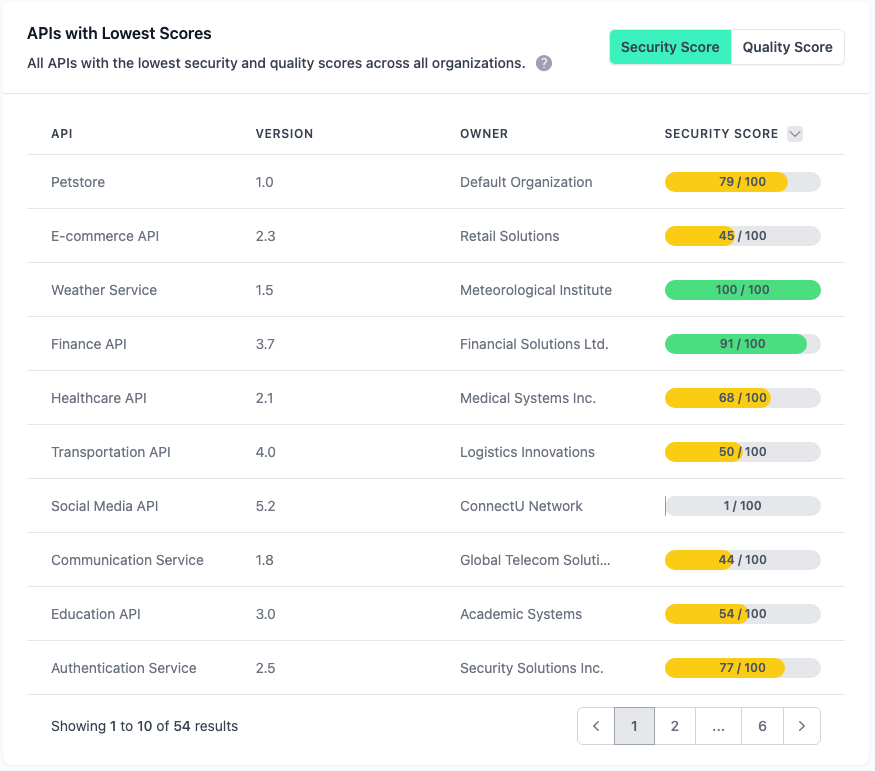Click Finance API's 91/100 score bar
The image size is (875, 771).
point(742,344)
